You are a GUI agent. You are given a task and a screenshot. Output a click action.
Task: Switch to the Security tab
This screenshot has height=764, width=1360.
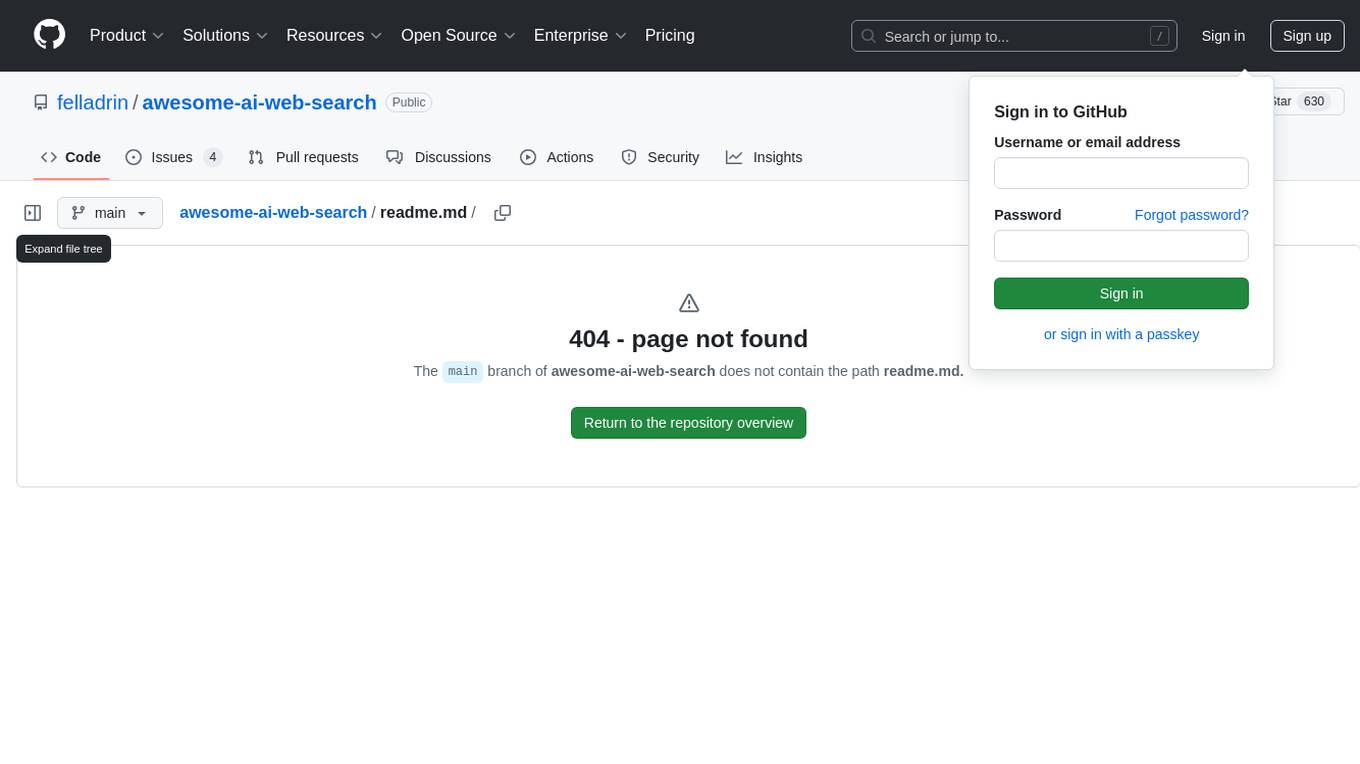pyautogui.click(x=660, y=157)
